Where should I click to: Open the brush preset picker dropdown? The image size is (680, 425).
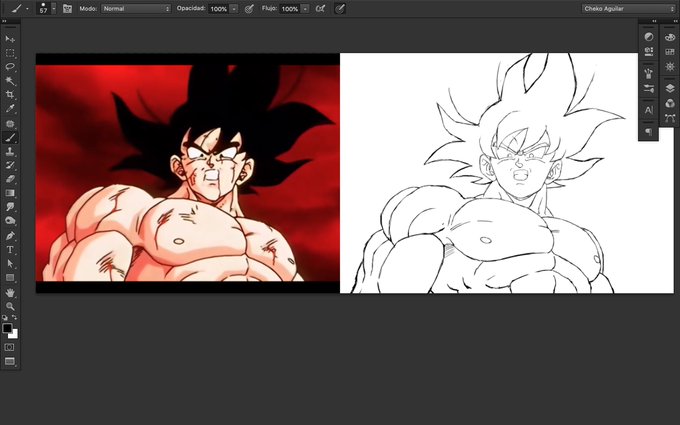pos(54,8)
